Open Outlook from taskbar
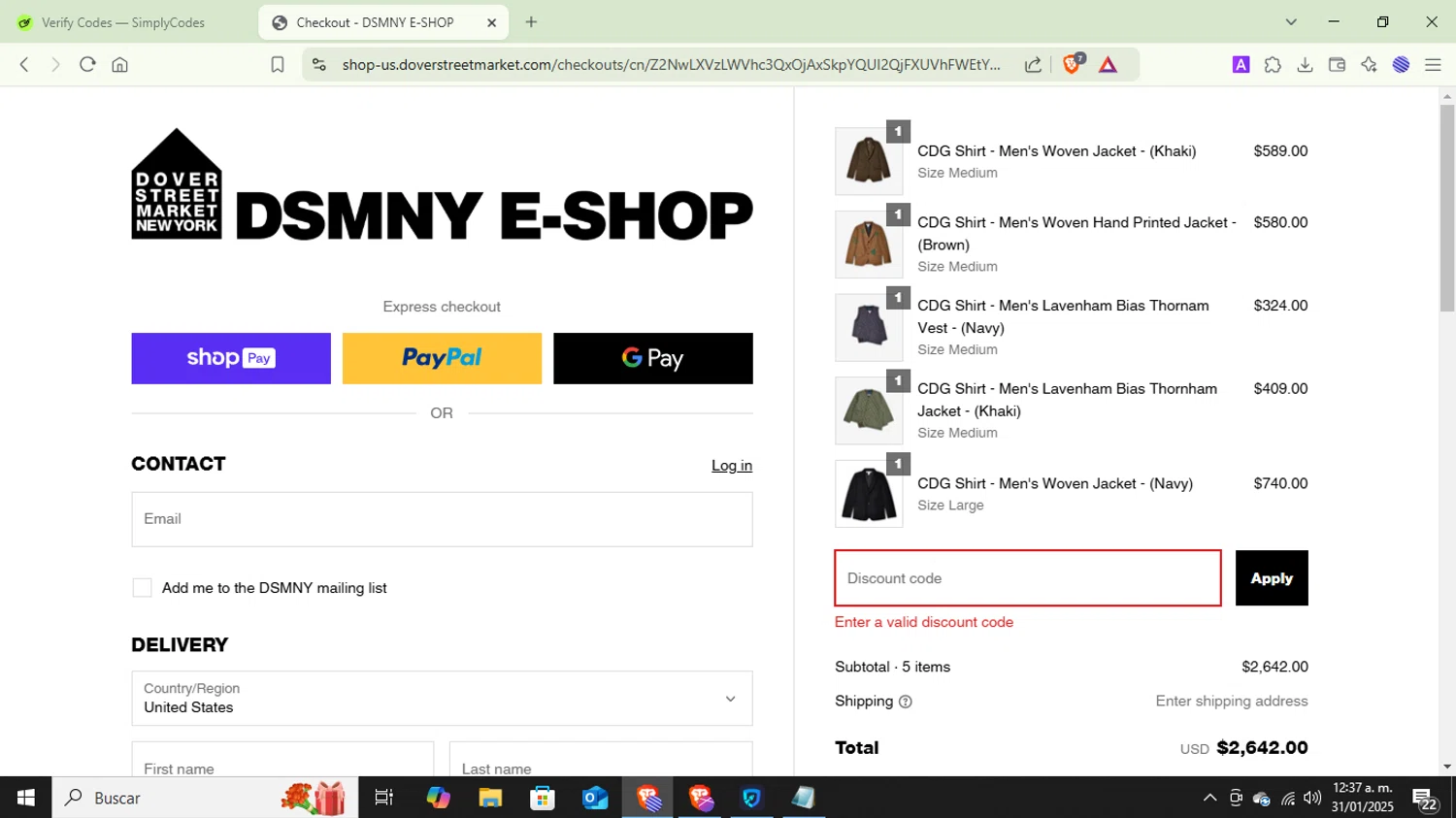This screenshot has width=1456, height=818. click(595, 798)
